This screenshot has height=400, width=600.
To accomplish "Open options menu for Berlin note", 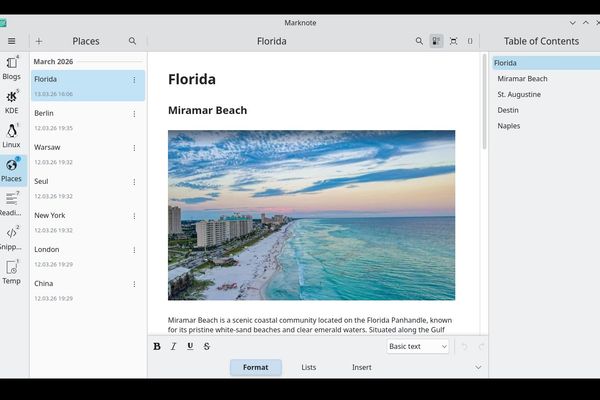I will click(134, 114).
